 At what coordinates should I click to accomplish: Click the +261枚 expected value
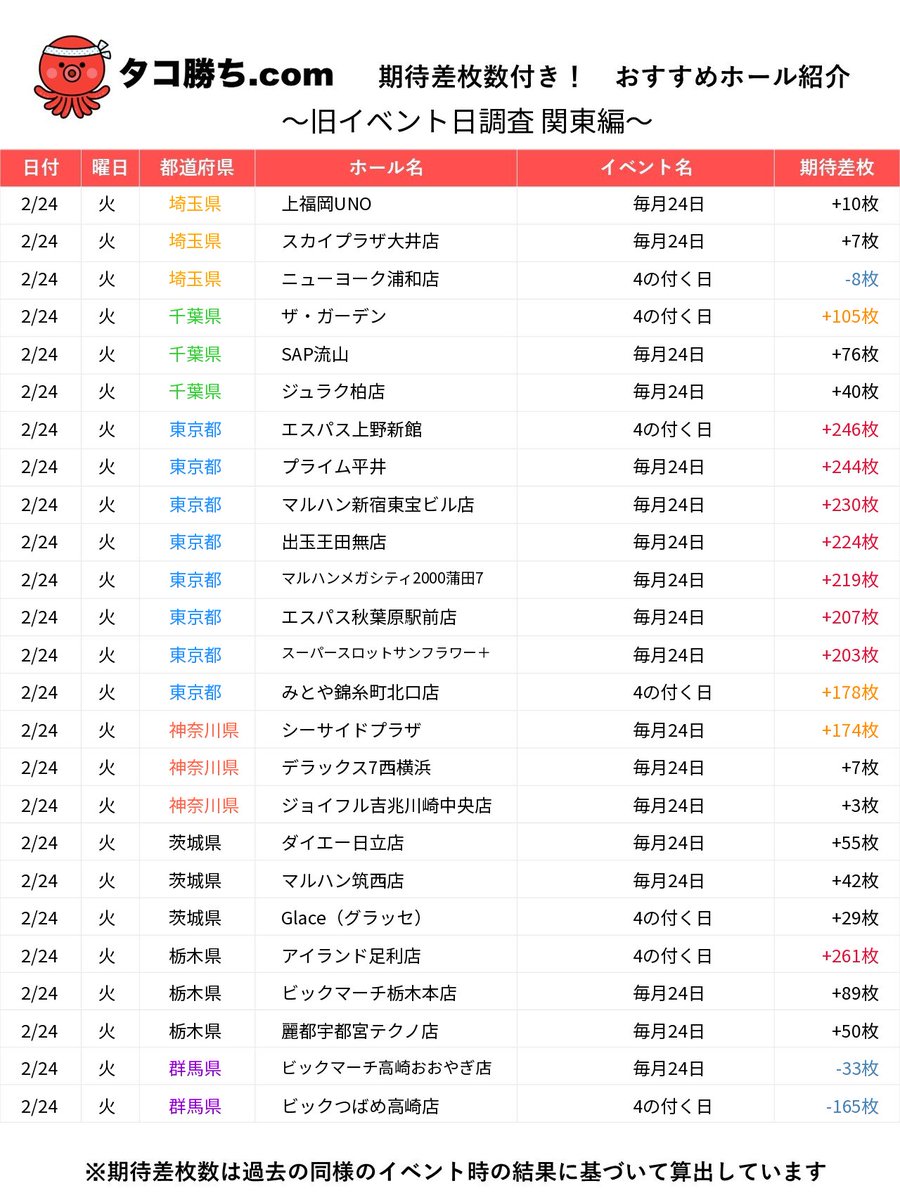click(850, 956)
